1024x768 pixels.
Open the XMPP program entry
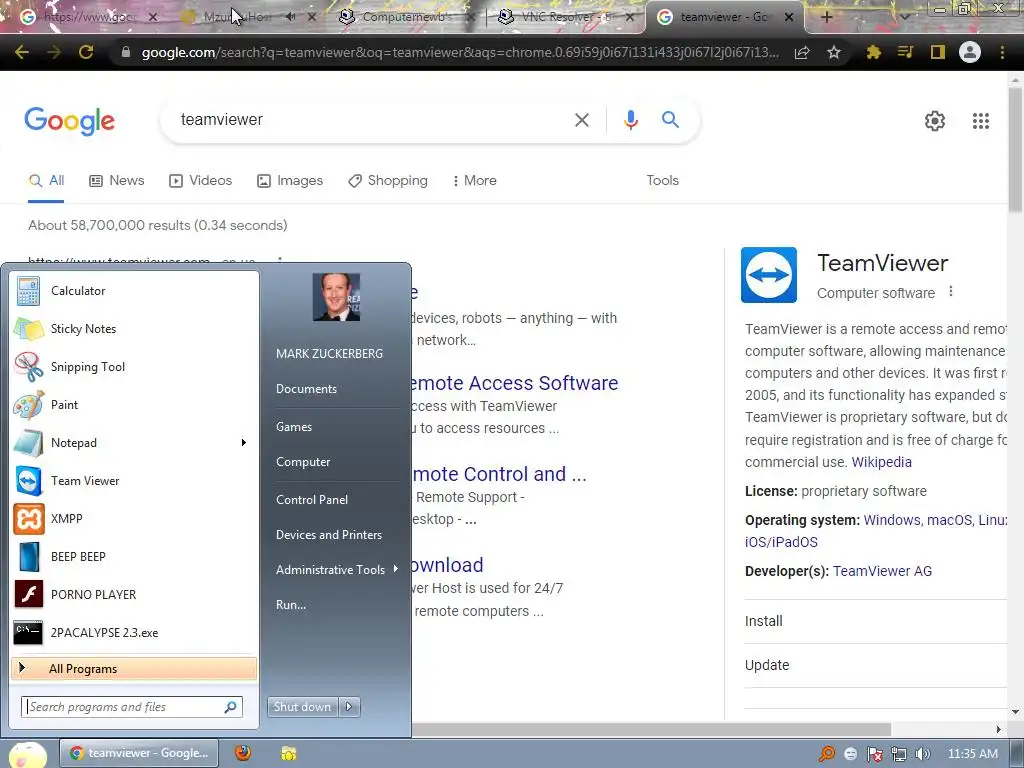pos(134,519)
